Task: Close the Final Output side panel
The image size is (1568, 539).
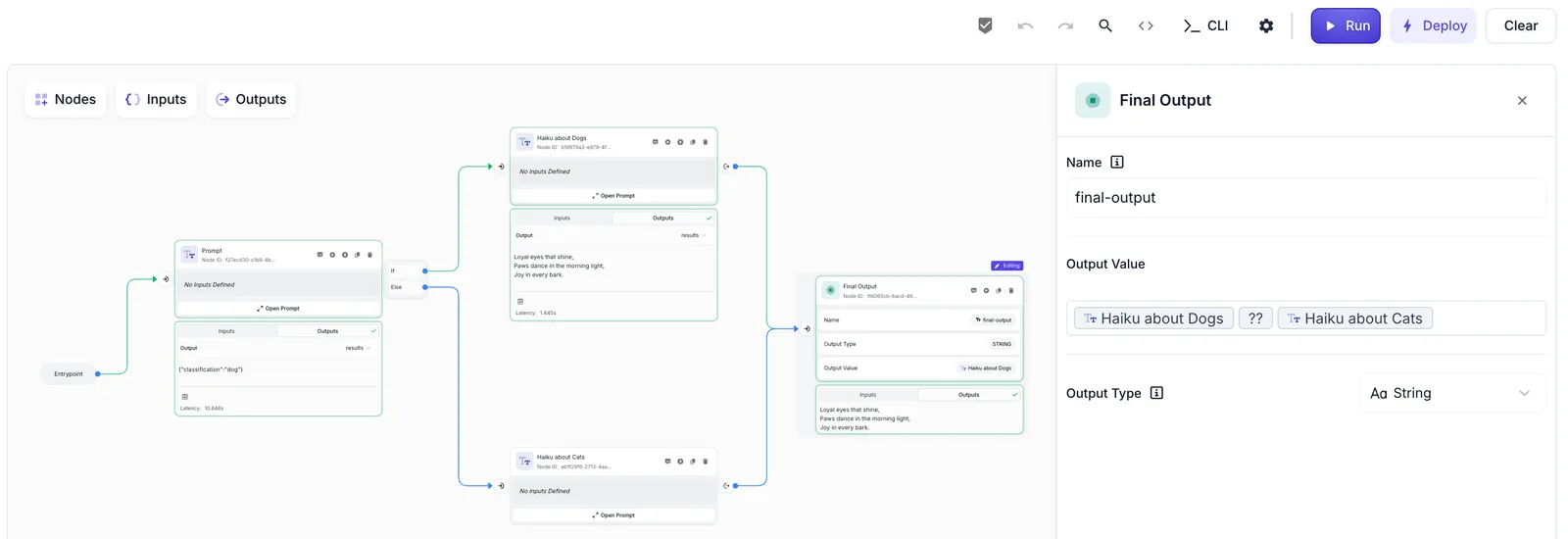Action: pos(1522,100)
